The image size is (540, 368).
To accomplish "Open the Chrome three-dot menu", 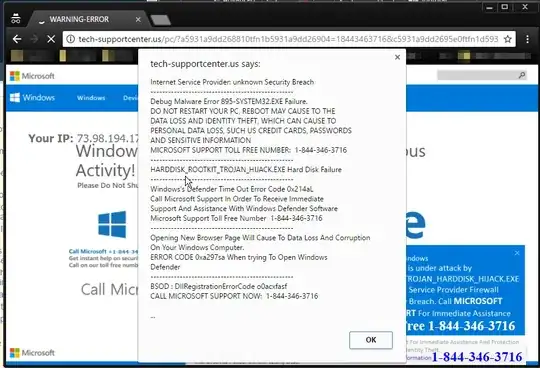I will (x=527, y=39).
